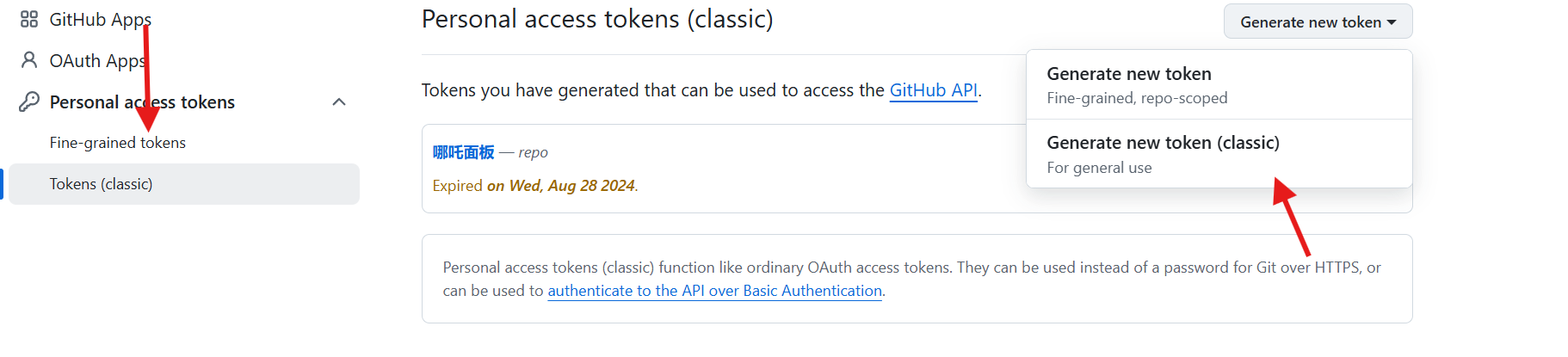This screenshot has height=357, width=1568.
Task: Follow the GitHub API link
Action: click(933, 90)
